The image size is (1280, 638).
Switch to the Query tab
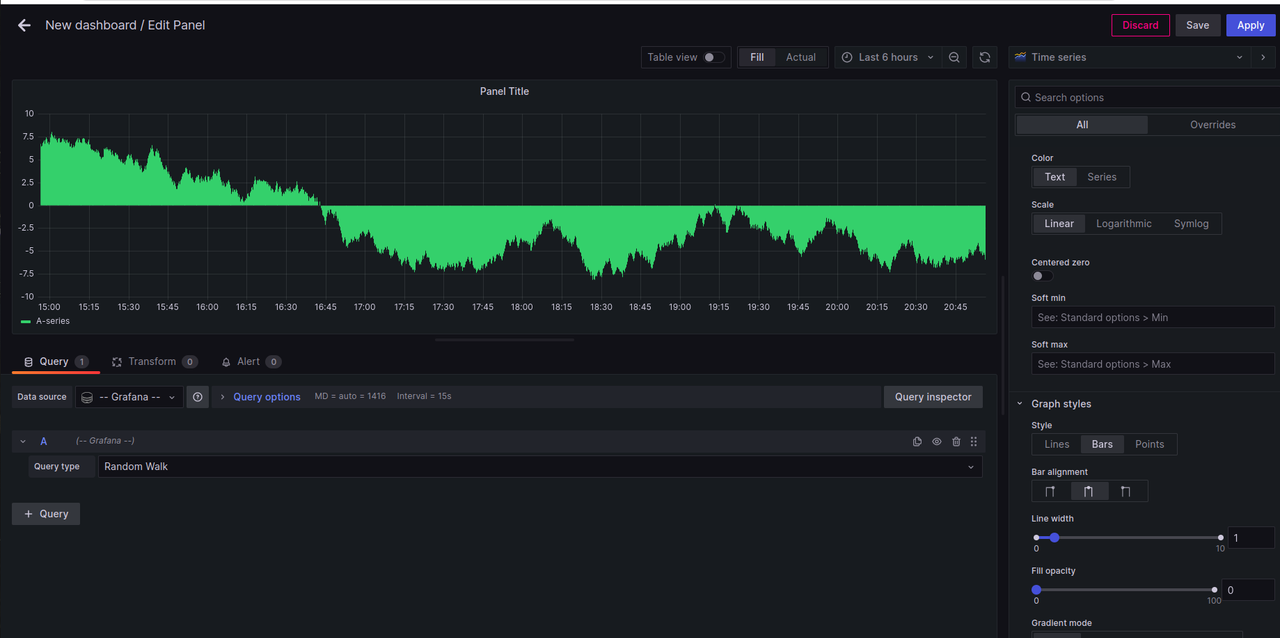[56, 362]
